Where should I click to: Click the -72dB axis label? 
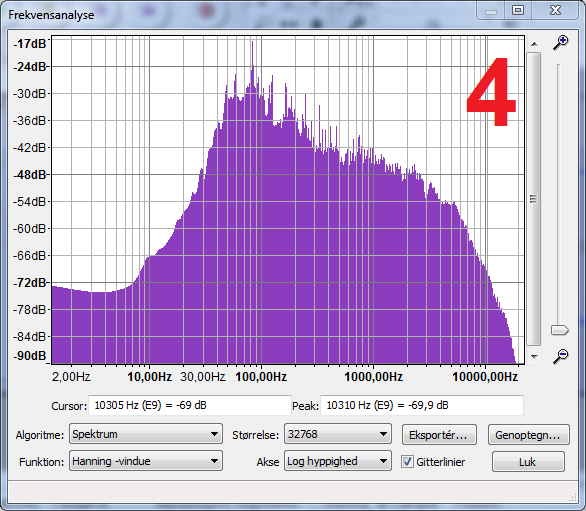pyautogui.click(x=30, y=283)
